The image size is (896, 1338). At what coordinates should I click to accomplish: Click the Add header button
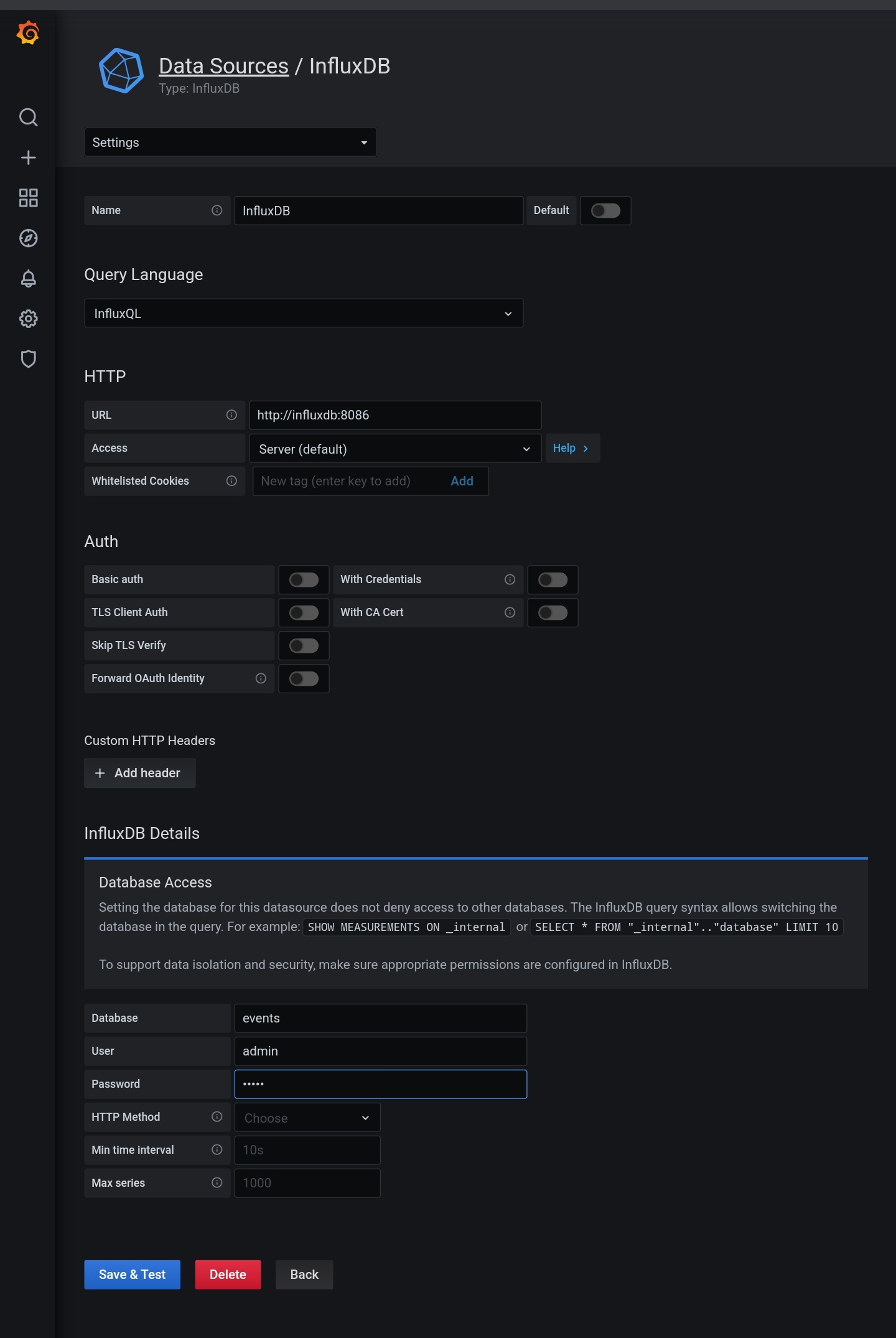(x=140, y=773)
